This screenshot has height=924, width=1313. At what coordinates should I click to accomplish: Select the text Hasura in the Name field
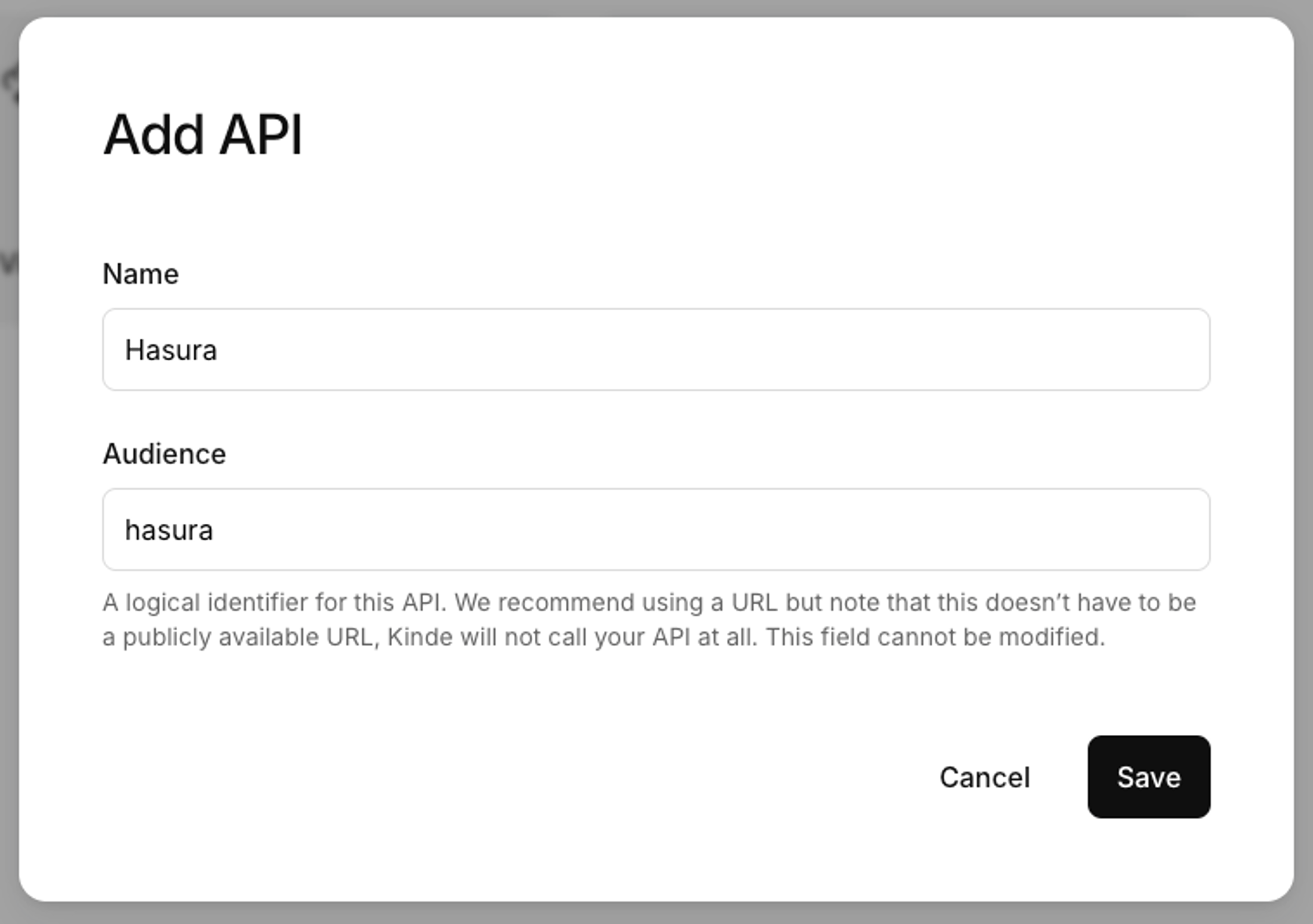171,350
